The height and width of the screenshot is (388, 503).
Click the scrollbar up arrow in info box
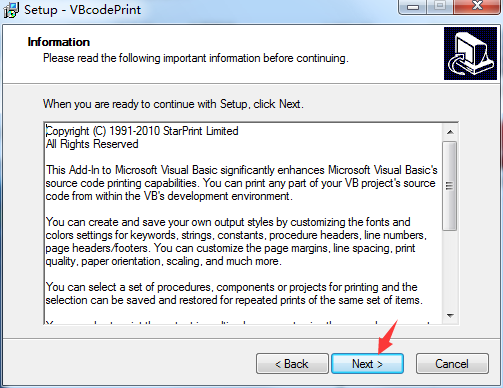click(x=450, y=132)
